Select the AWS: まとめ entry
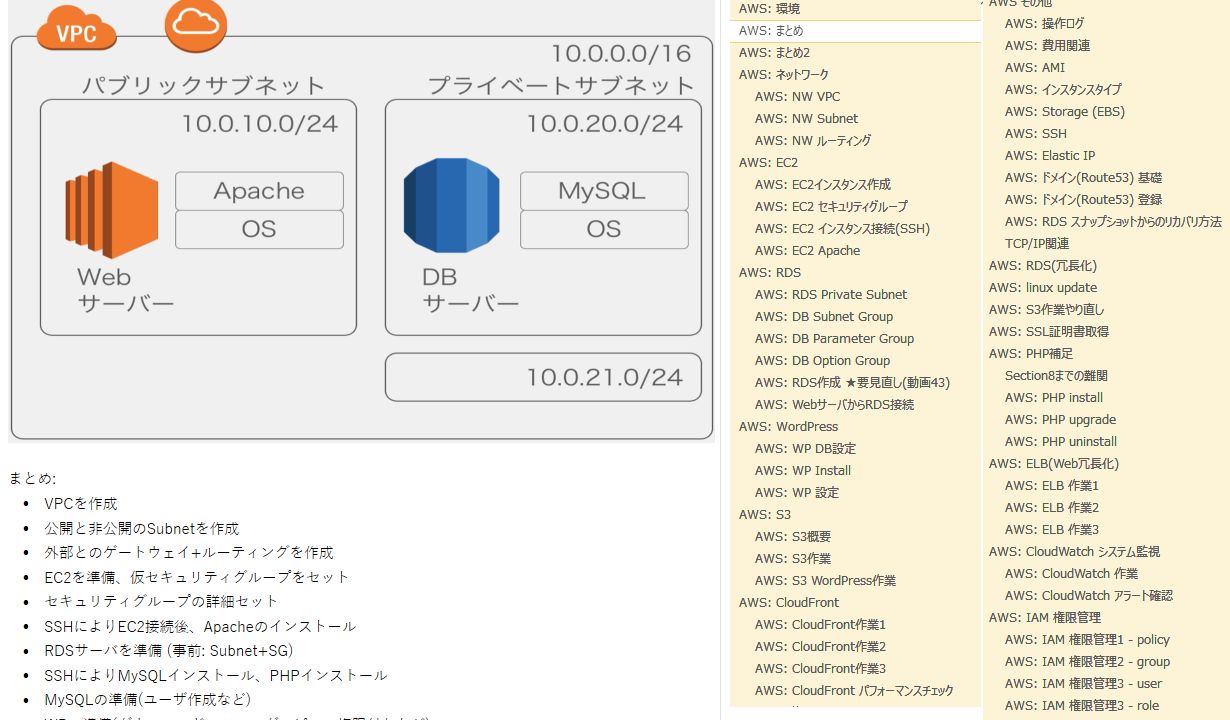Screen dimensions: 1230x720 (x=771, y=31)
